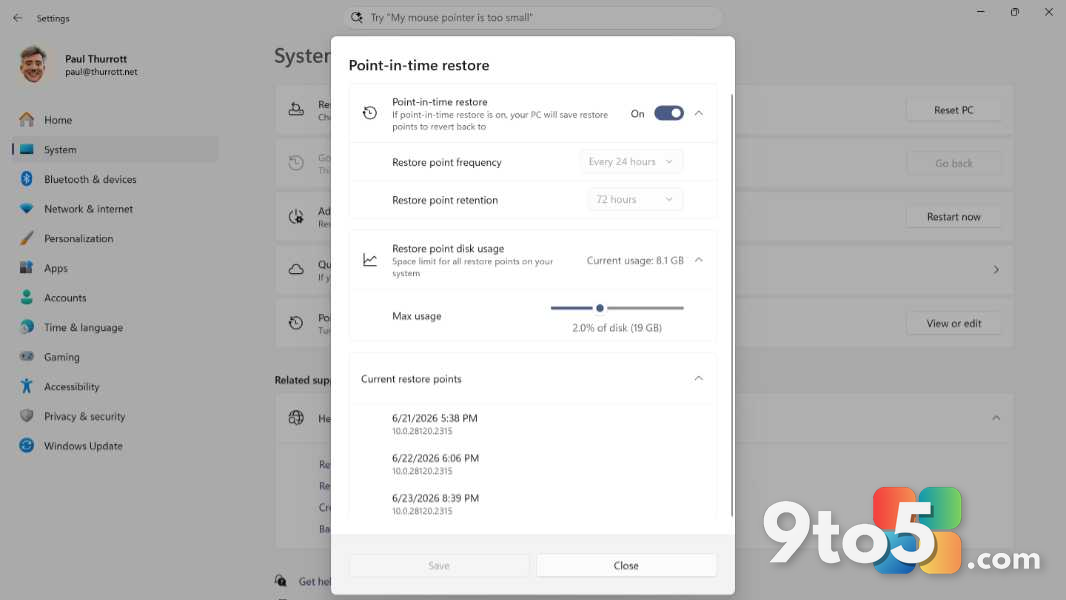Click the cloud icon in recovery list
Viewport: 1066px width, 600px height.
coord(296,270)
